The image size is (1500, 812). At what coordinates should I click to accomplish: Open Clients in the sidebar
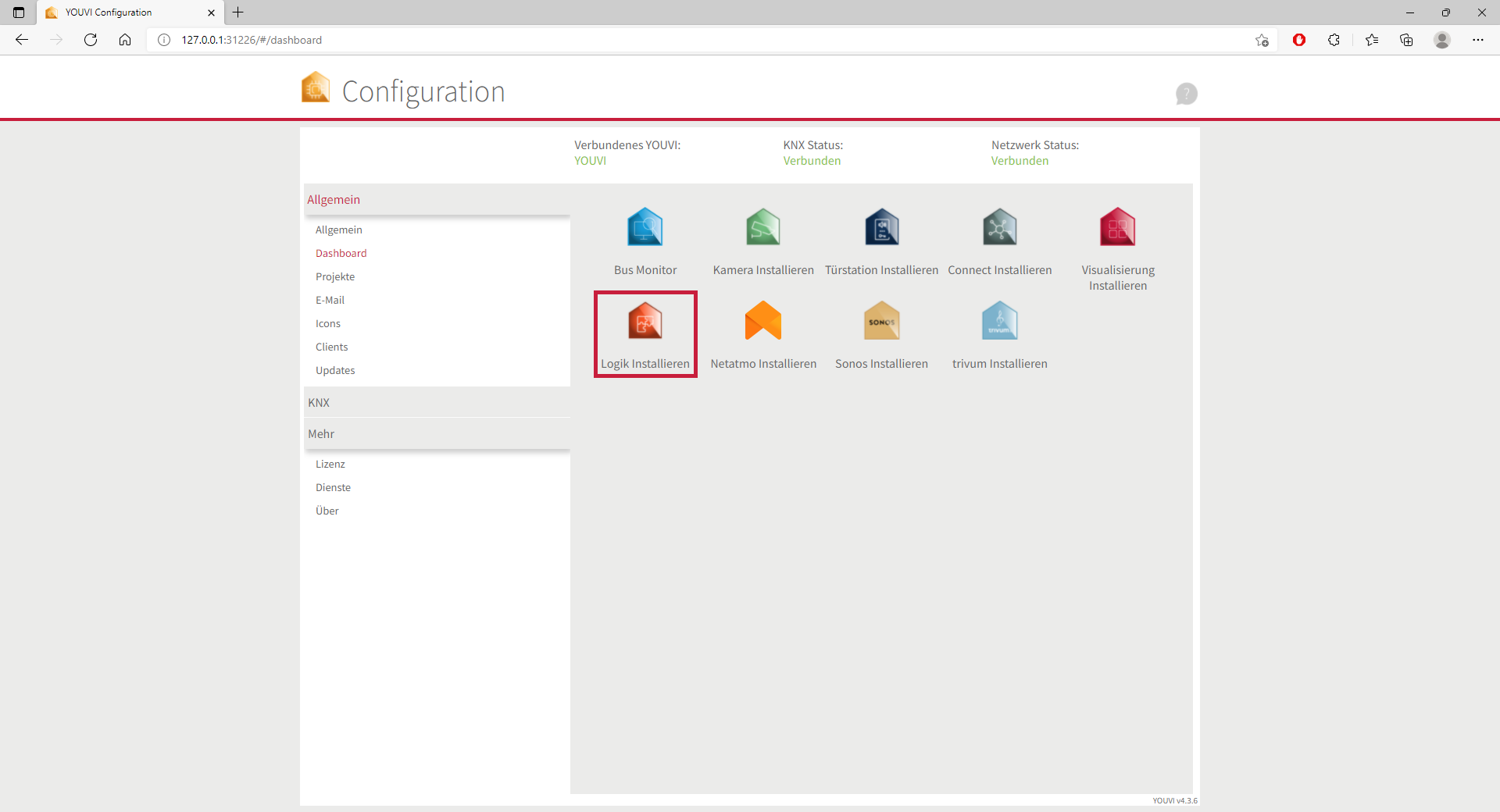[332, 347]
